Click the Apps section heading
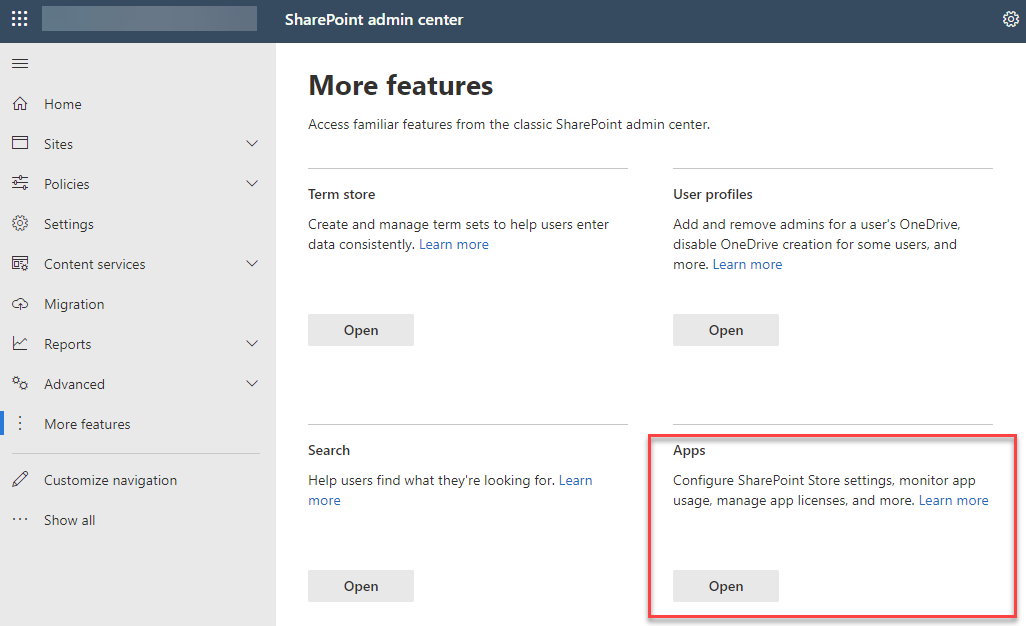This screenshot has height=626, width=1026. coord(689,450)
